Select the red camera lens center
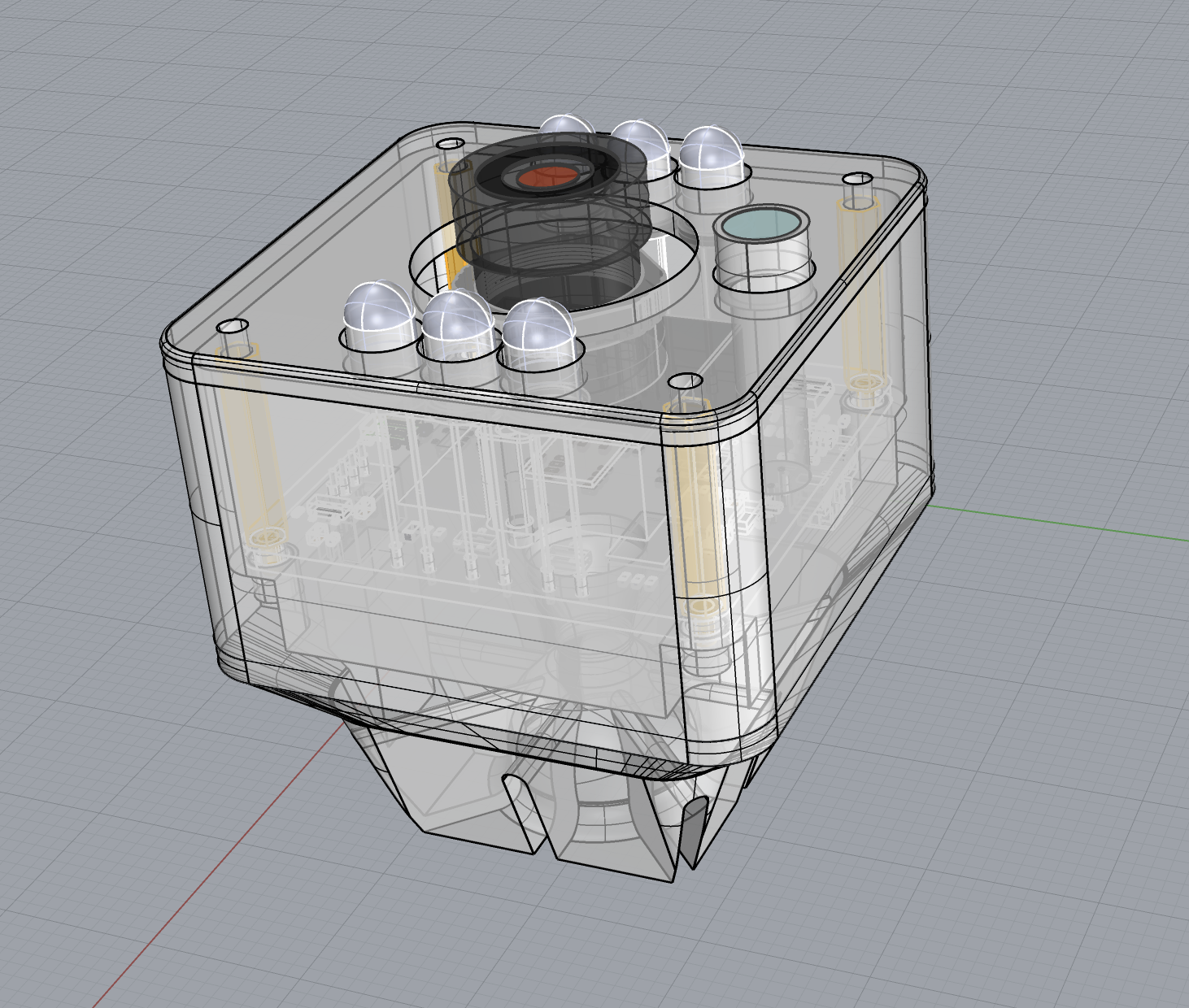The image size is (1189, 1008). [547, 176]
